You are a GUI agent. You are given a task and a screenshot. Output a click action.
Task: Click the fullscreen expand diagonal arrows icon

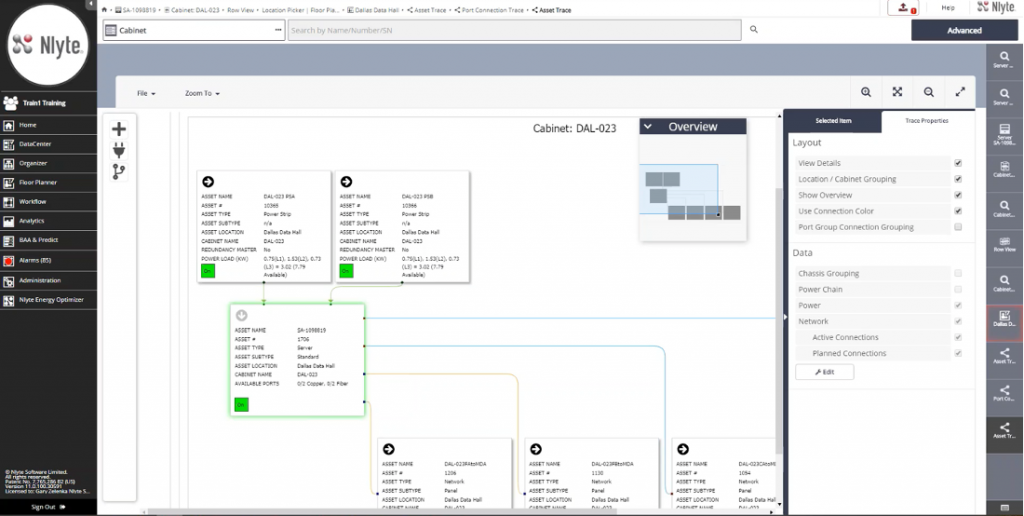[960, 92]
